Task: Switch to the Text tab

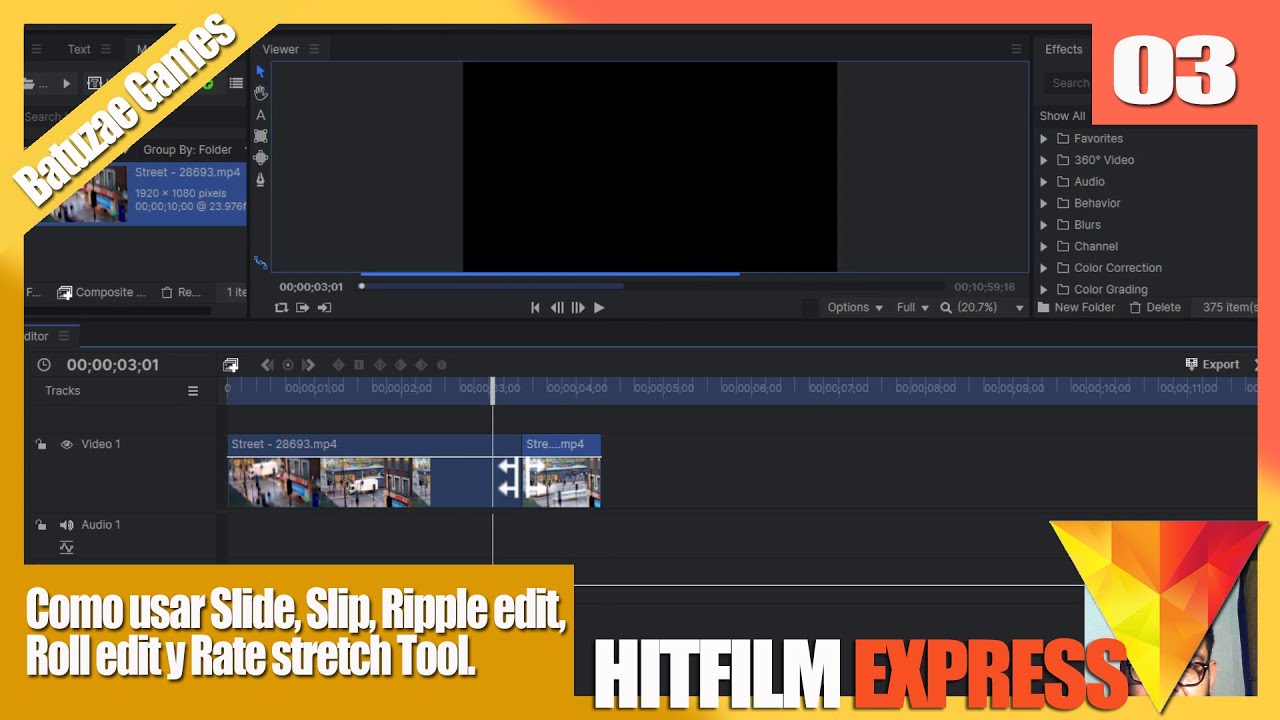Action: pyautogui.click(x=79, y=49)
